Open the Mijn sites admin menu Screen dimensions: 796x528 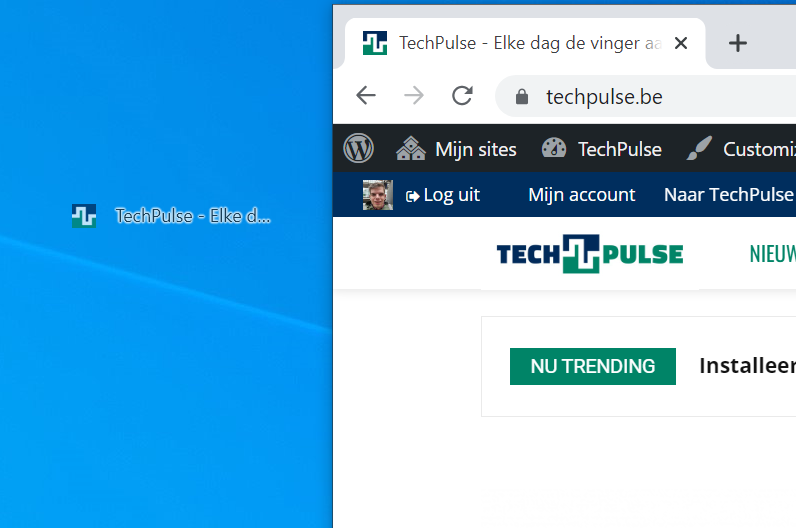point(456,149)
